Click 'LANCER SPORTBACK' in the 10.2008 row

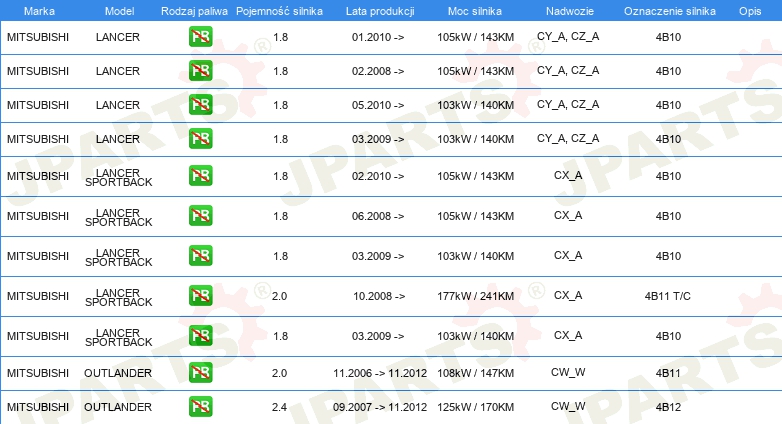pyautogui.click(x=119, y=297)
